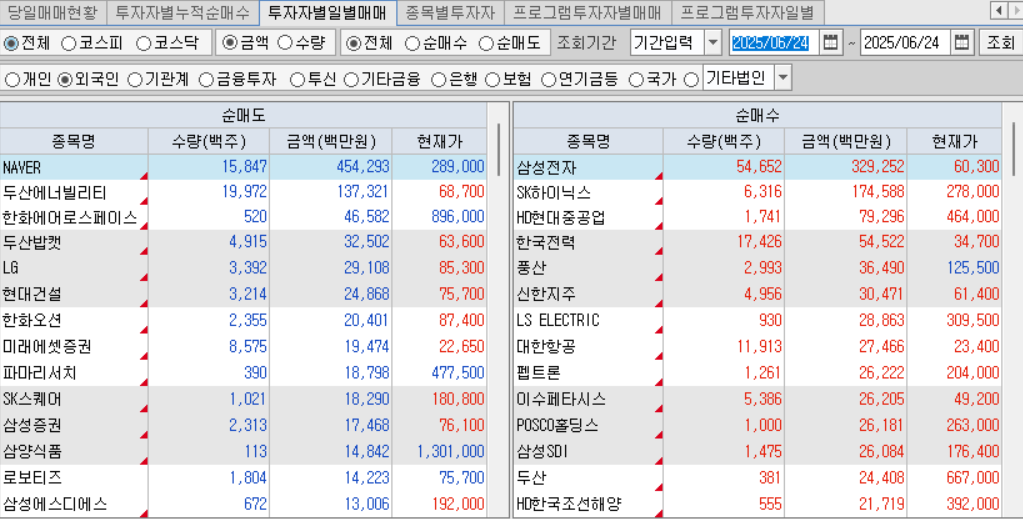Open end date calendar picker icon
Image resolution: width=1023 pixels, height=519 pixels.
[961, 43]
